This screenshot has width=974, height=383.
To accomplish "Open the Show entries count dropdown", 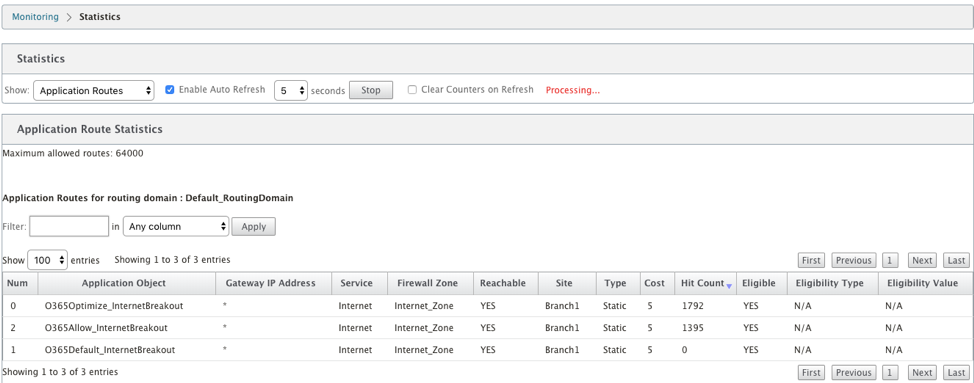I will click(47, 261).
